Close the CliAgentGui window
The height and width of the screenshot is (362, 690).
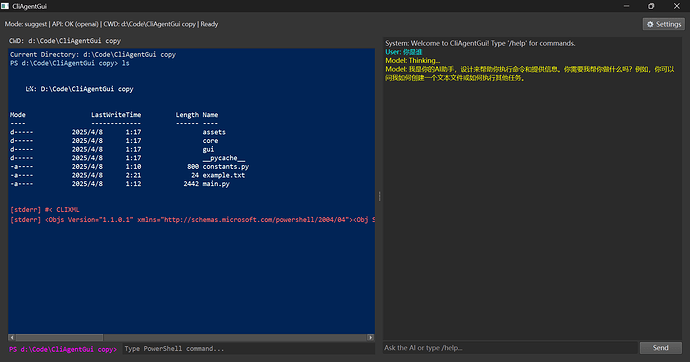click(677, 6)
